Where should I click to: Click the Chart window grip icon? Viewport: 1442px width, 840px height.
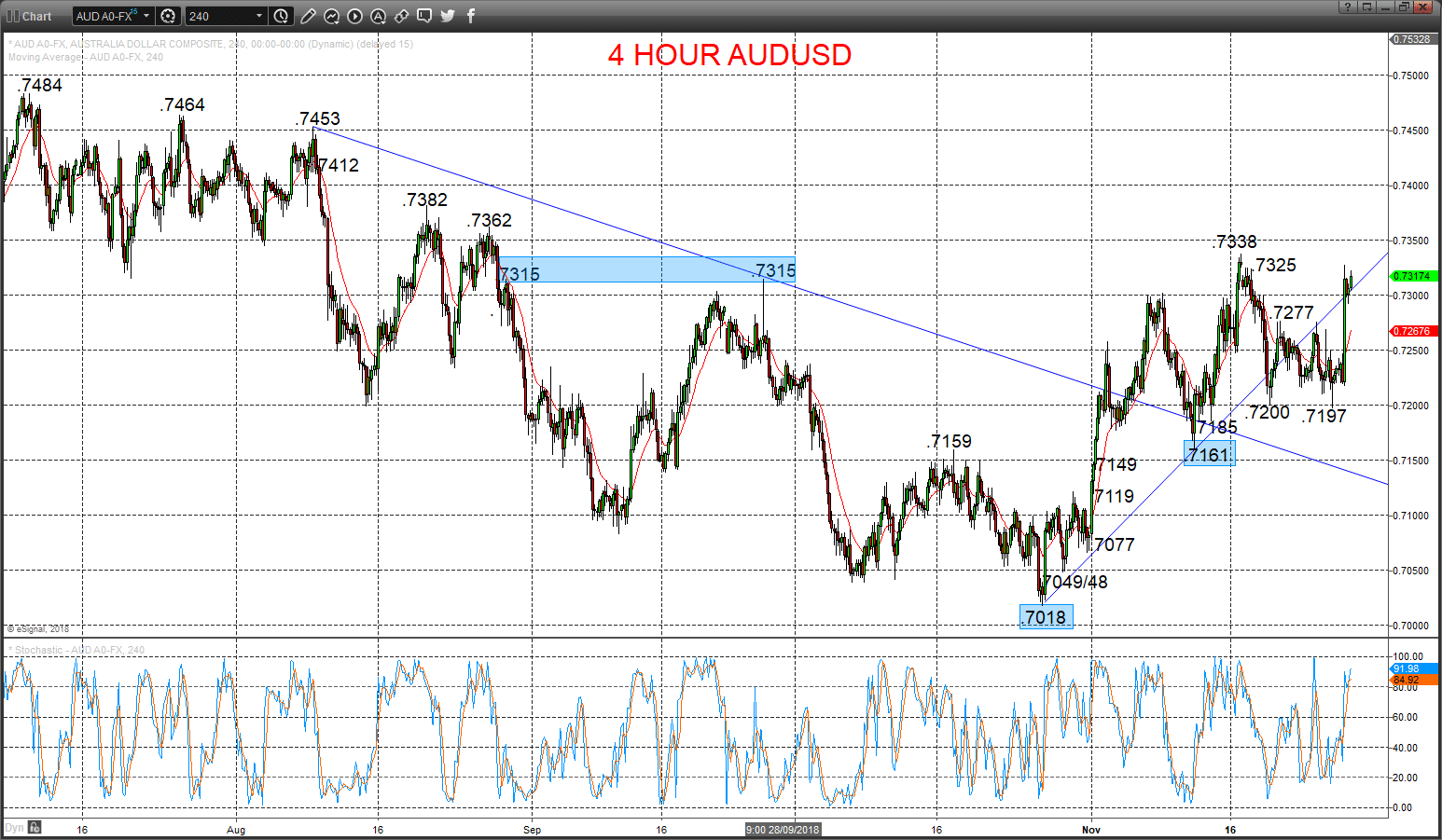[12, 16]
